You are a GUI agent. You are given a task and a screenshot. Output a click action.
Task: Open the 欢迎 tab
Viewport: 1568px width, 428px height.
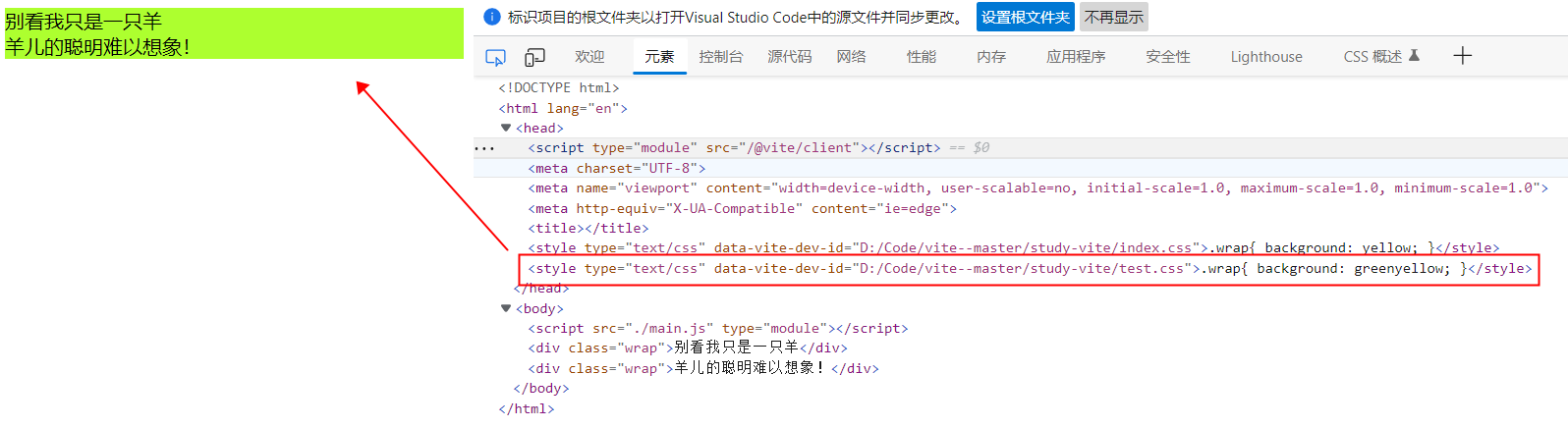[589, 57]
